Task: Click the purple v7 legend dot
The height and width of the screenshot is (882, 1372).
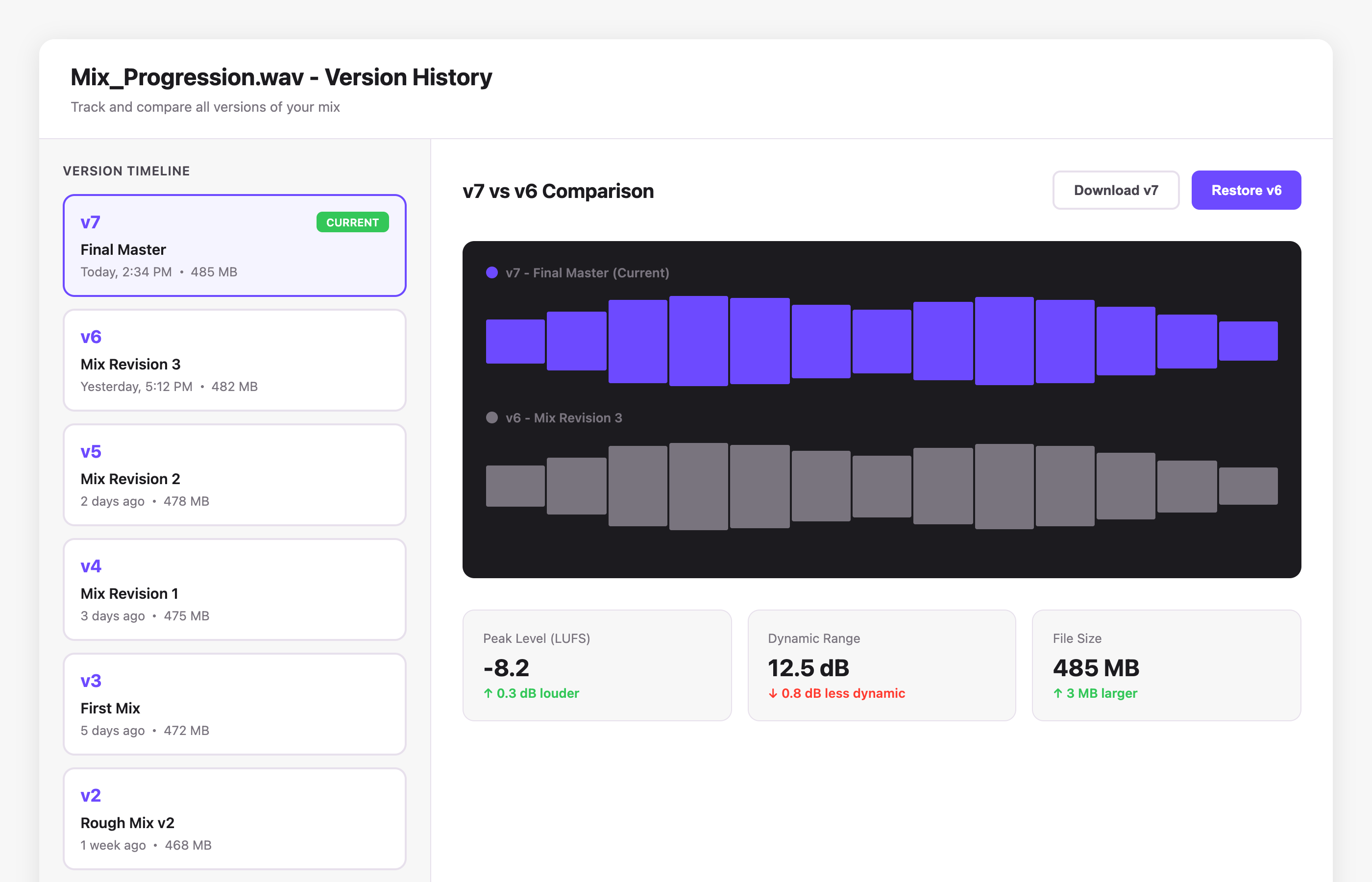Action: [491, 272]
